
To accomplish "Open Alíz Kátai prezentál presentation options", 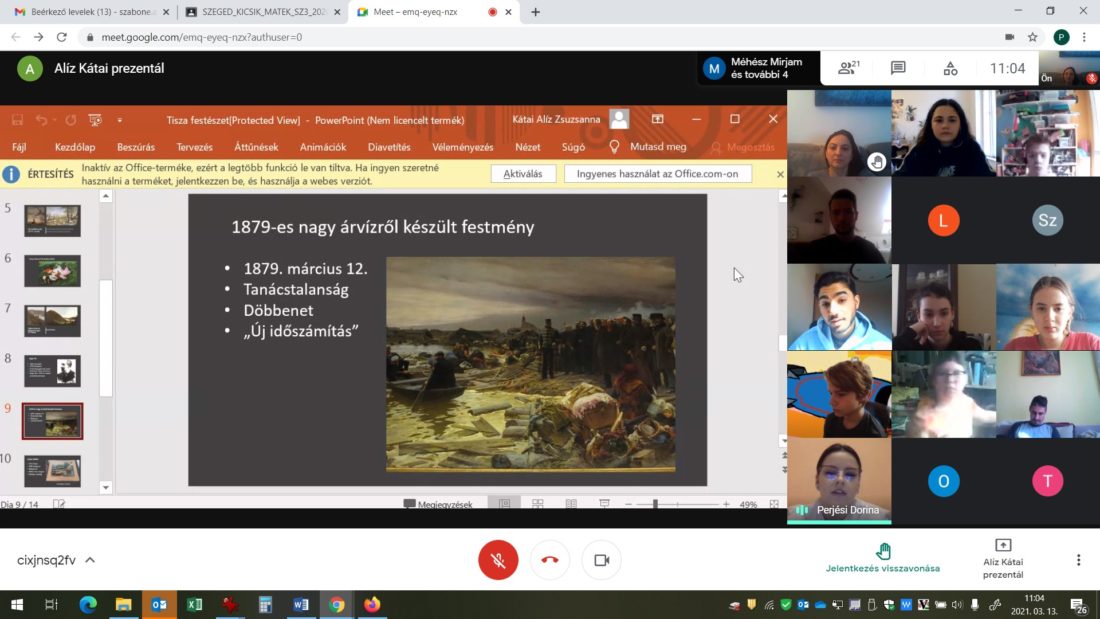I will pos(1003,559).
